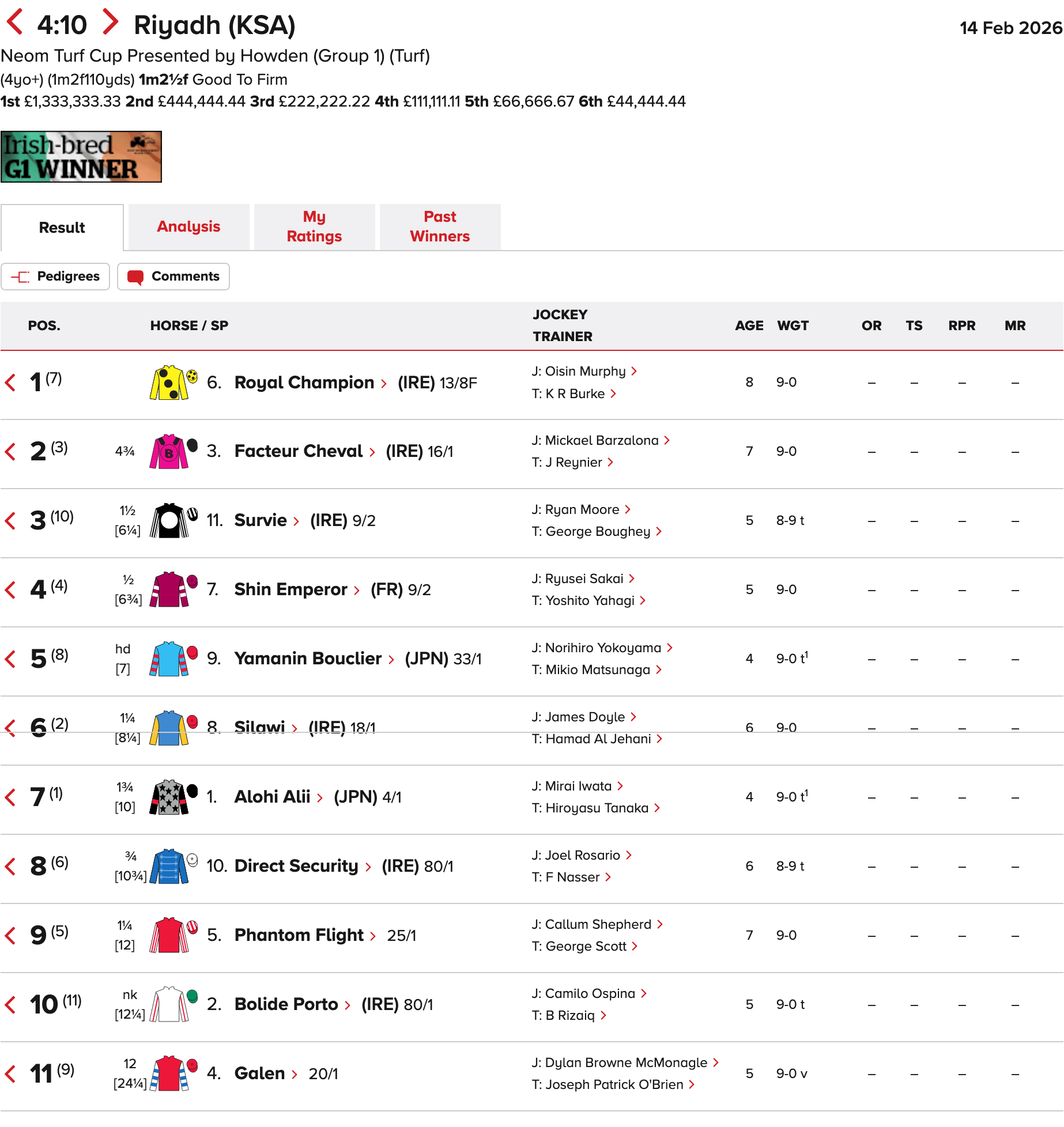Go to next race with right arrow
The image size is (1064, 1127).
click(x=110, y=23)
